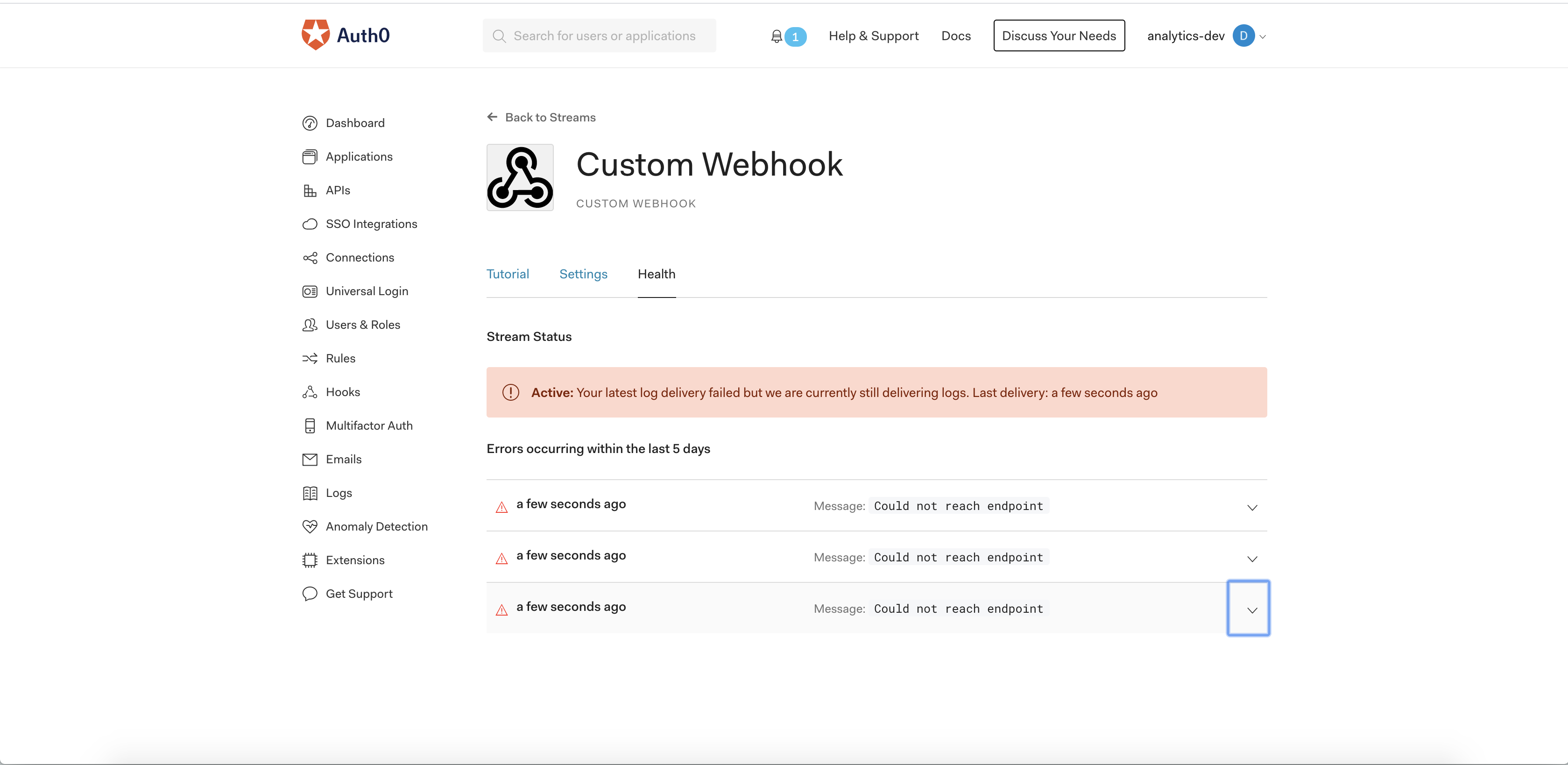Focus the users or applications search field
Viewport: 1568px width, 765px height.
[x=599, y=36]
